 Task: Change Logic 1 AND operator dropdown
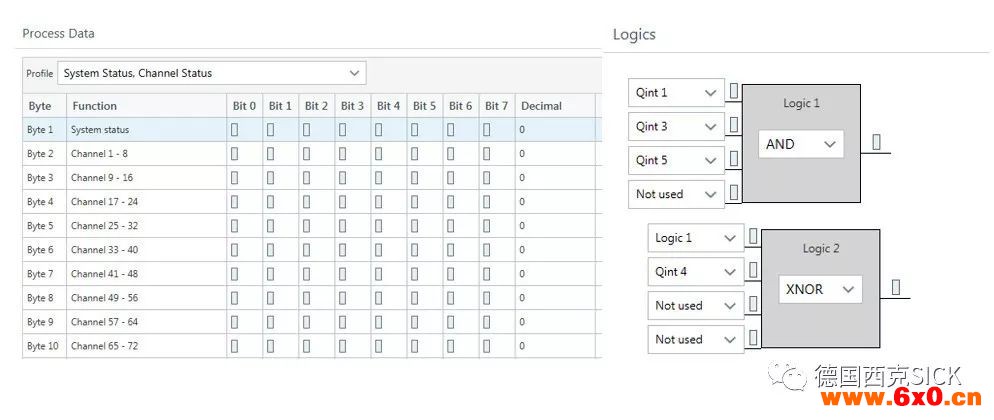(801, 144)
